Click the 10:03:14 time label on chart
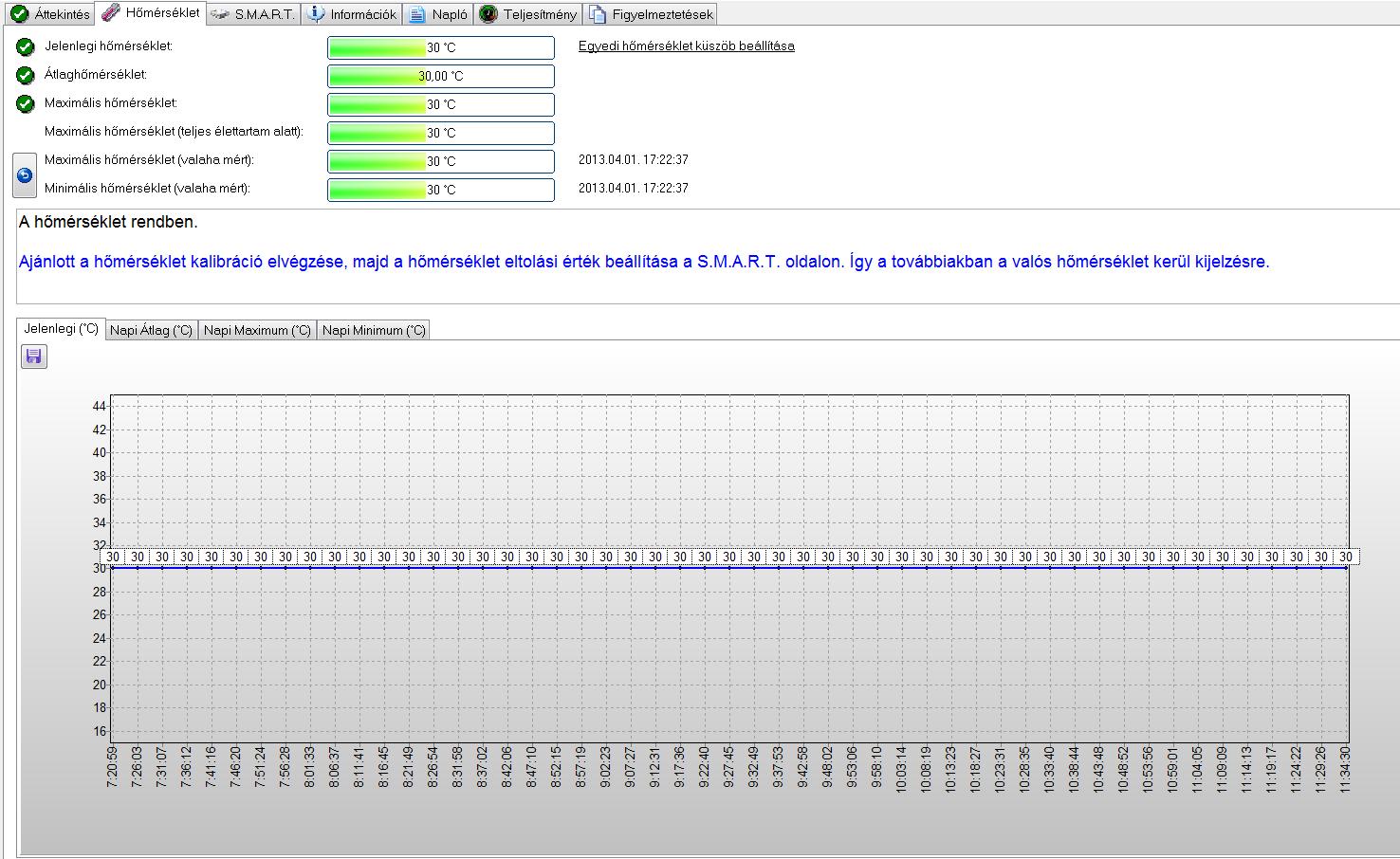Viewport: 1400px width, 859px height. point(901,770)
